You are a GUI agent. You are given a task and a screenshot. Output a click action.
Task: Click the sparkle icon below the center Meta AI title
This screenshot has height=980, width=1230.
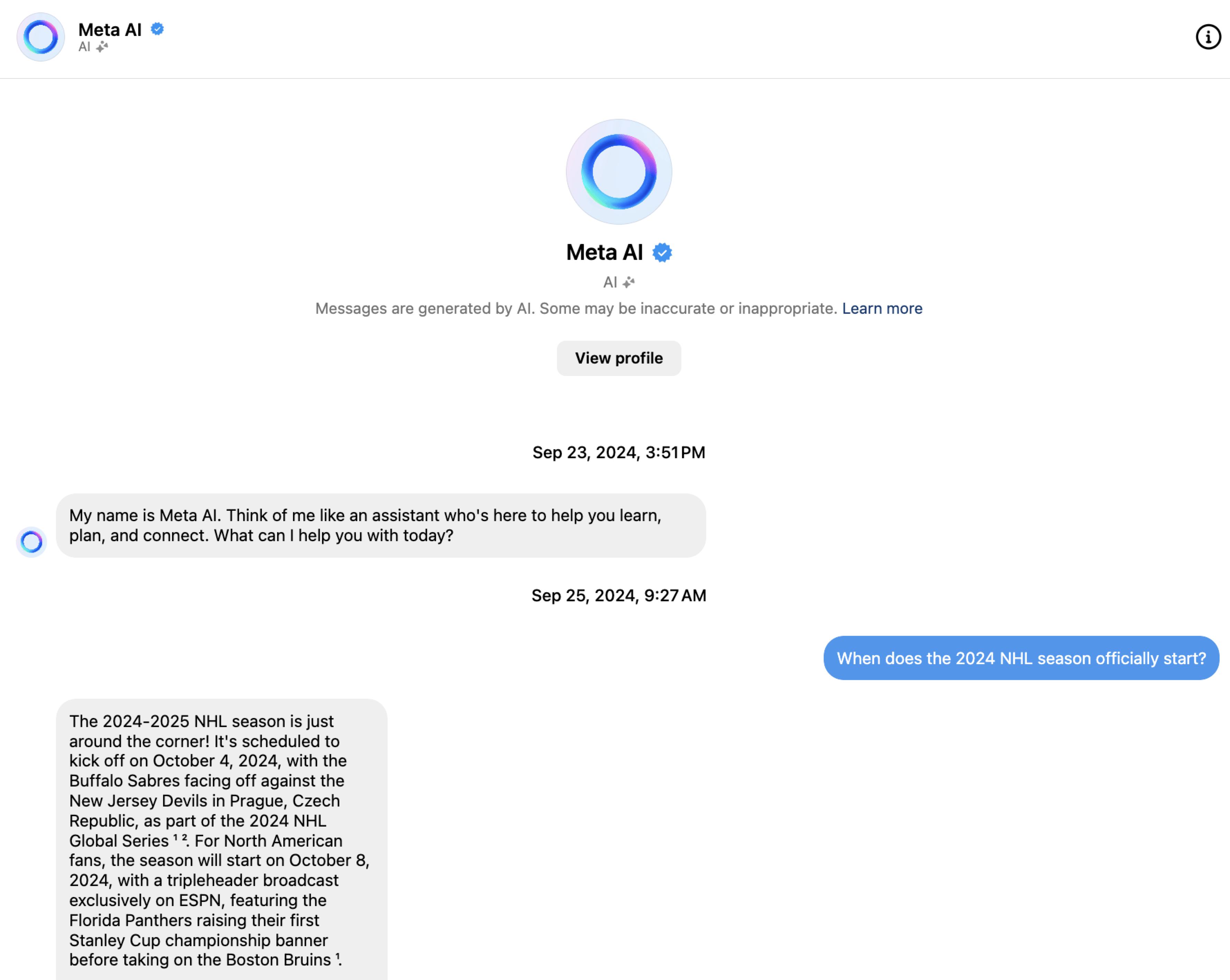click(x=629, y=282)
